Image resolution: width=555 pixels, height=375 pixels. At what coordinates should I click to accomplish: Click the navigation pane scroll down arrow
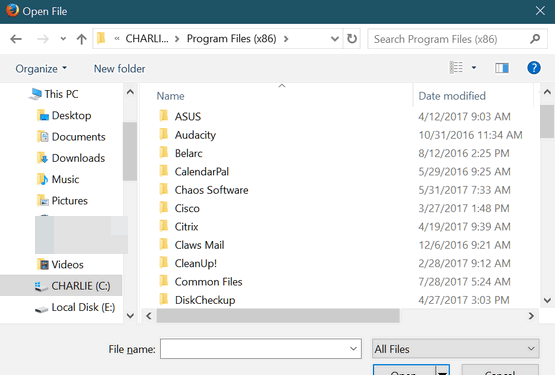pyautogui.click(x=130, y=316)
